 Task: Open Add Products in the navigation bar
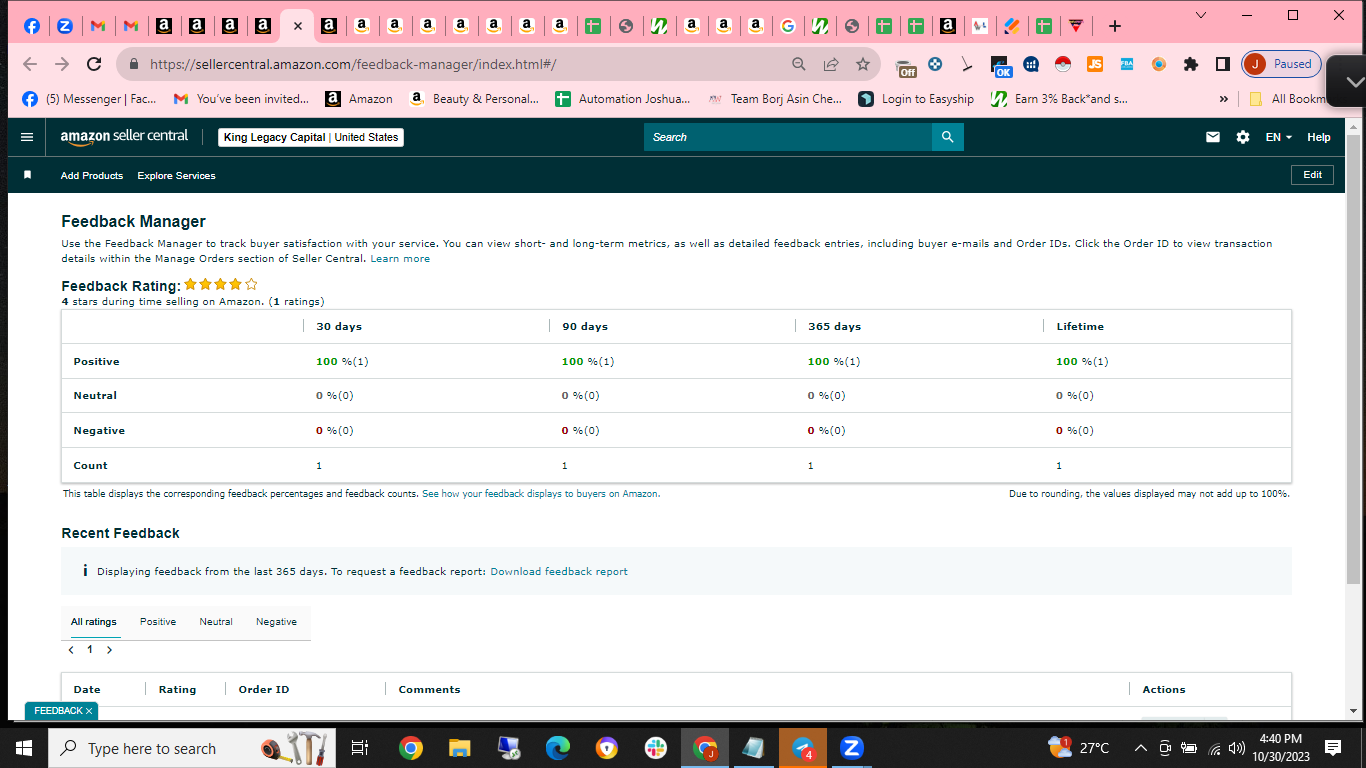[x=92, y=175]
